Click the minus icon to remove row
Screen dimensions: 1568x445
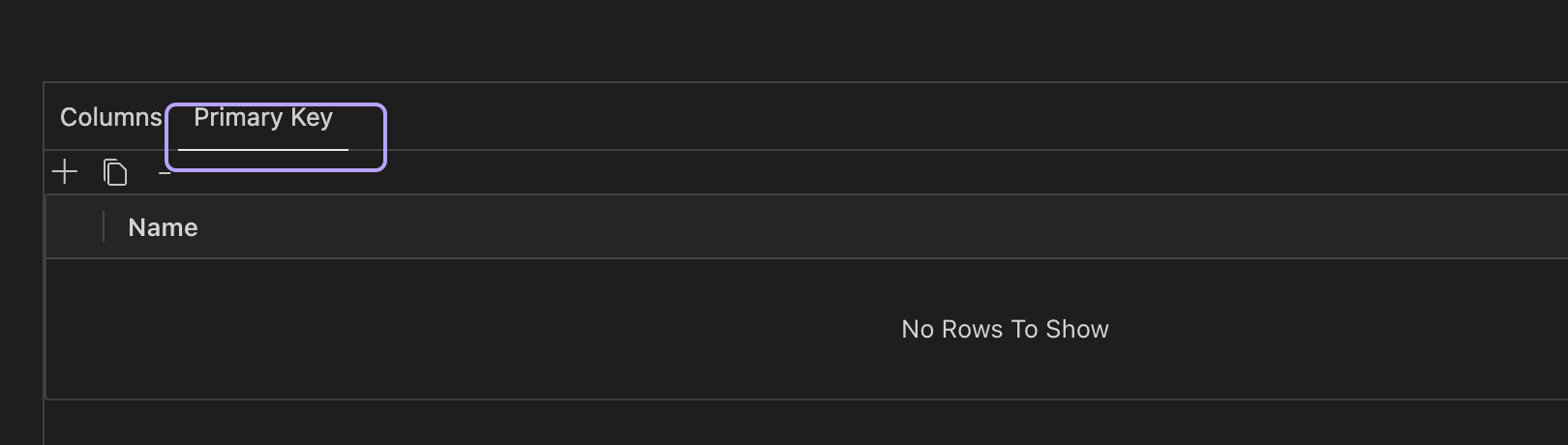point(165,173)
